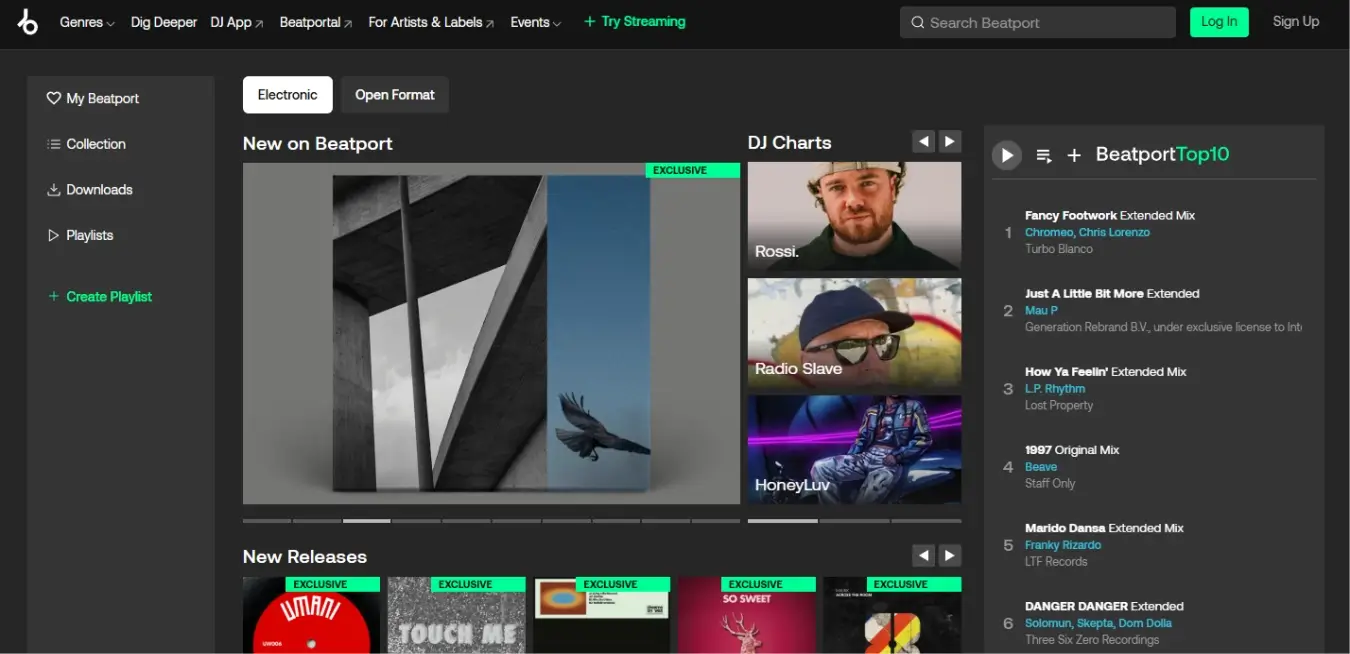Open the Beatportal external link

pyautogui.click(x=316, y=22)
